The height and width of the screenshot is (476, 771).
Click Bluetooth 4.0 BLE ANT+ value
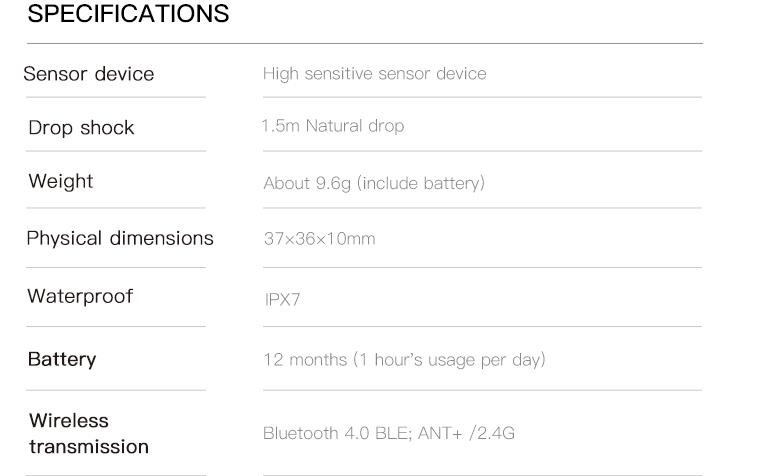tap(389, 433)
